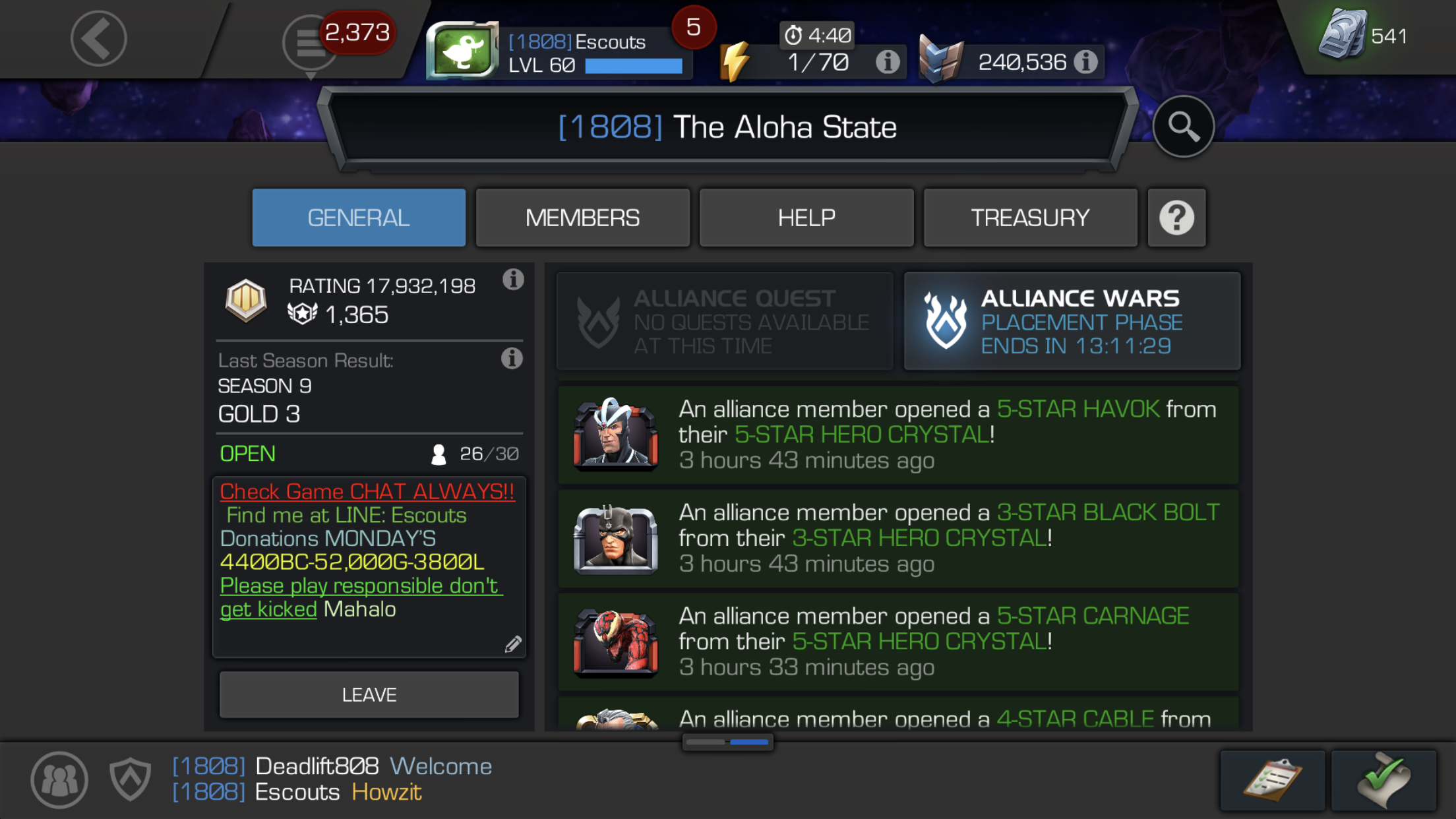The image size is (1456, 819).
Task: Open the 5-Star Havok crystal notification
Action: [x=898, y=435]
